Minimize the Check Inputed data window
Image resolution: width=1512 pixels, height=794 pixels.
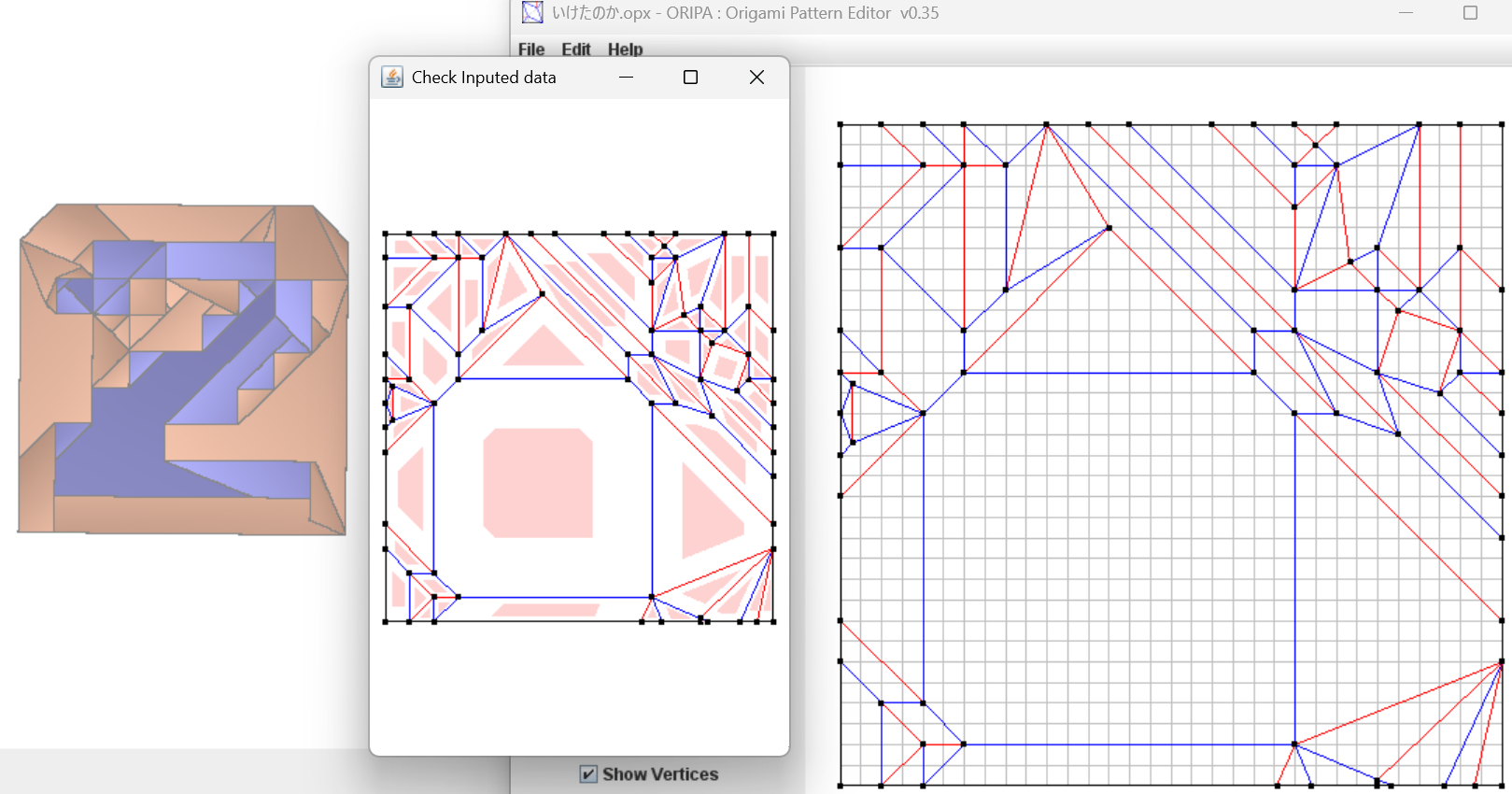626,78
